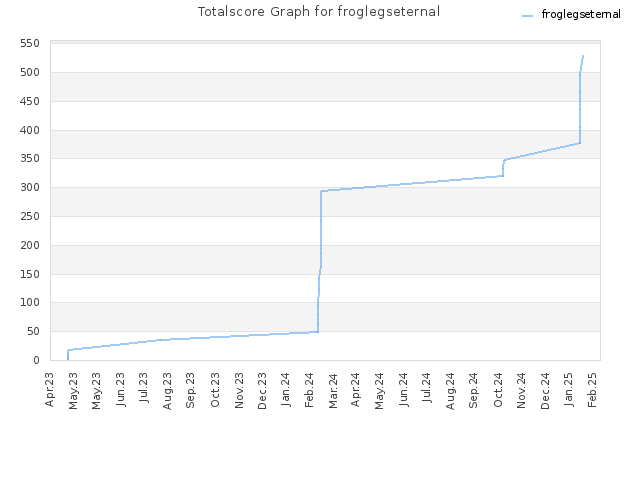This screenshot has height=480, width=640.
Task: Click the Aug.24 x-axis label
Action: click(x=451, y=391)
